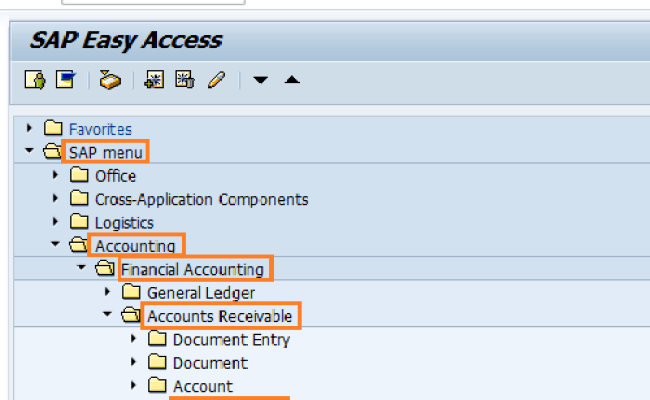The height and width of the screenshot is (400, 650).
Task: Click the Financial Accounting folder icon
Action: click(104, 268)
